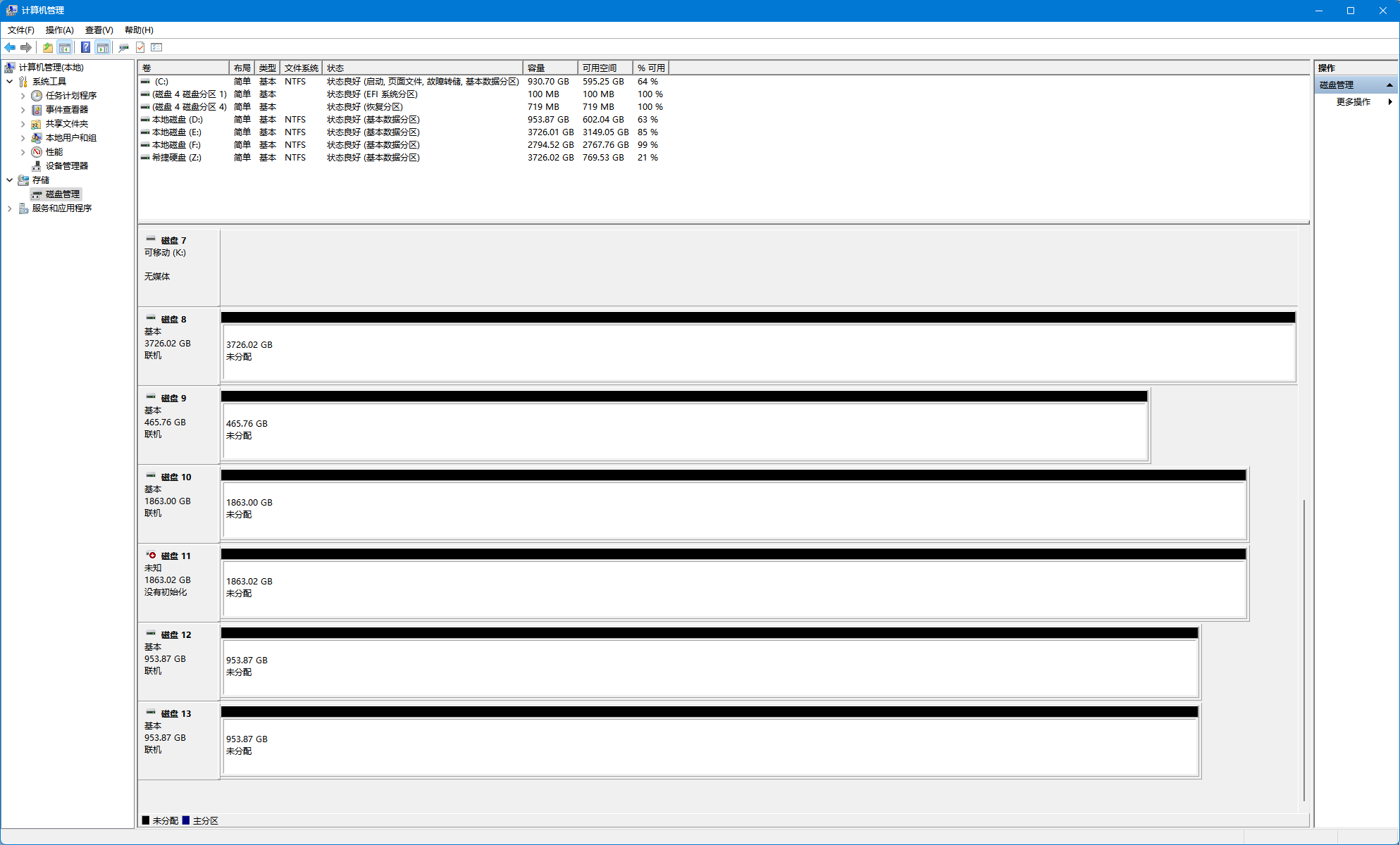Expand the 服务和应用程序 tree node

(10, 208)
